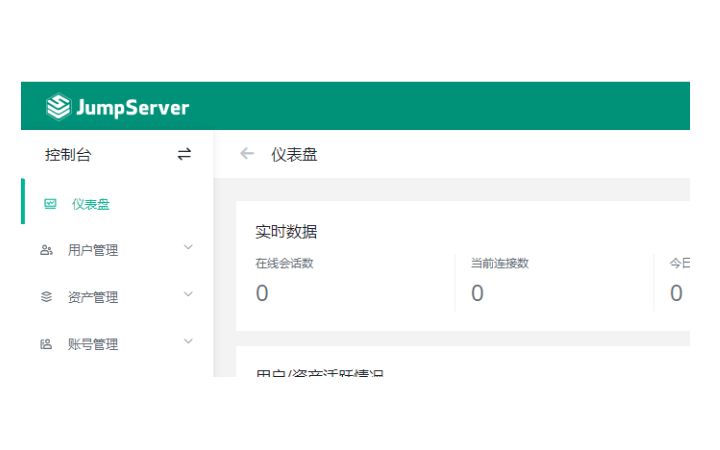
Task: Open the 用户管理 menu
Action: (93, 250)
